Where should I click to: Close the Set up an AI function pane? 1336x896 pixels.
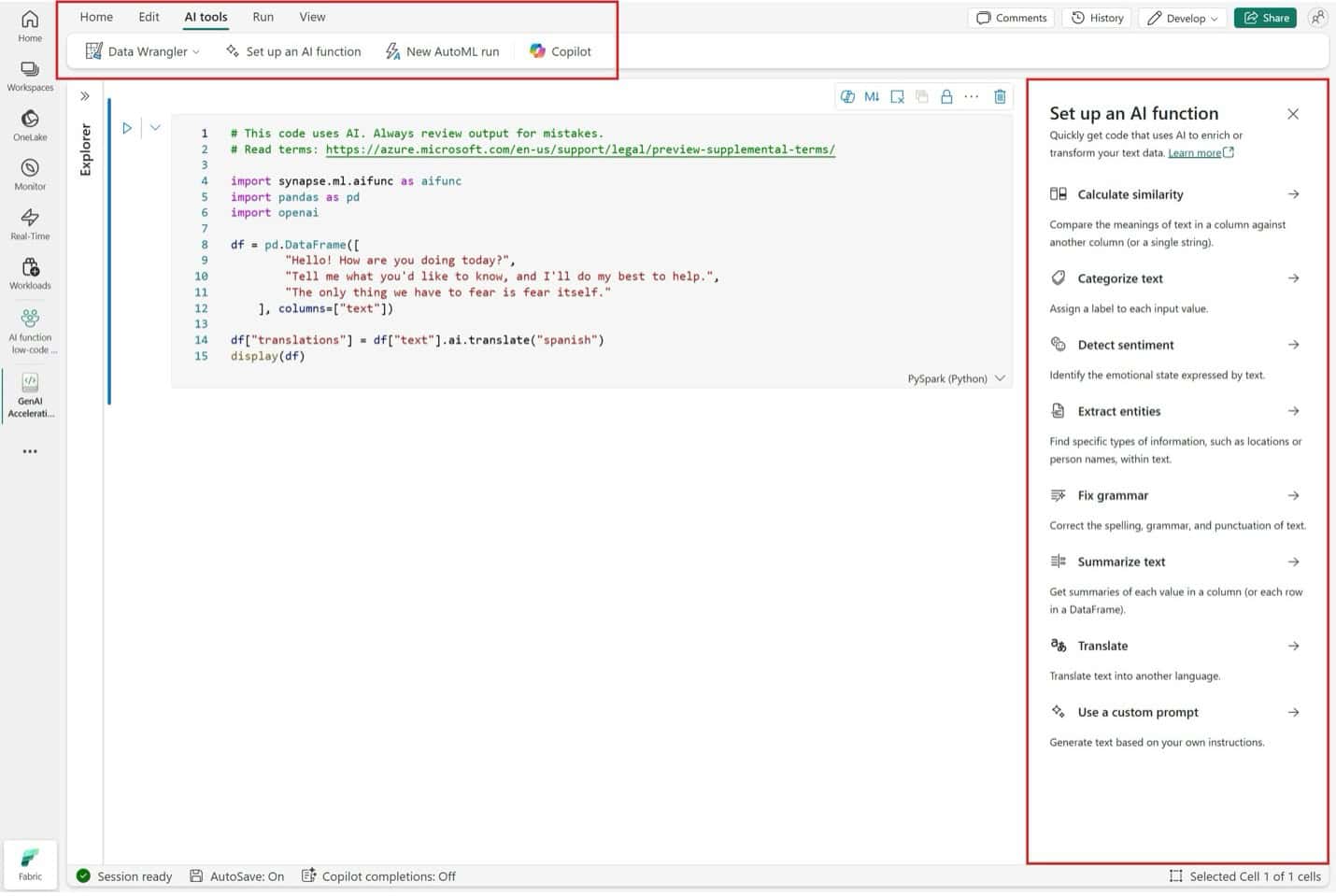[1293, 114]
